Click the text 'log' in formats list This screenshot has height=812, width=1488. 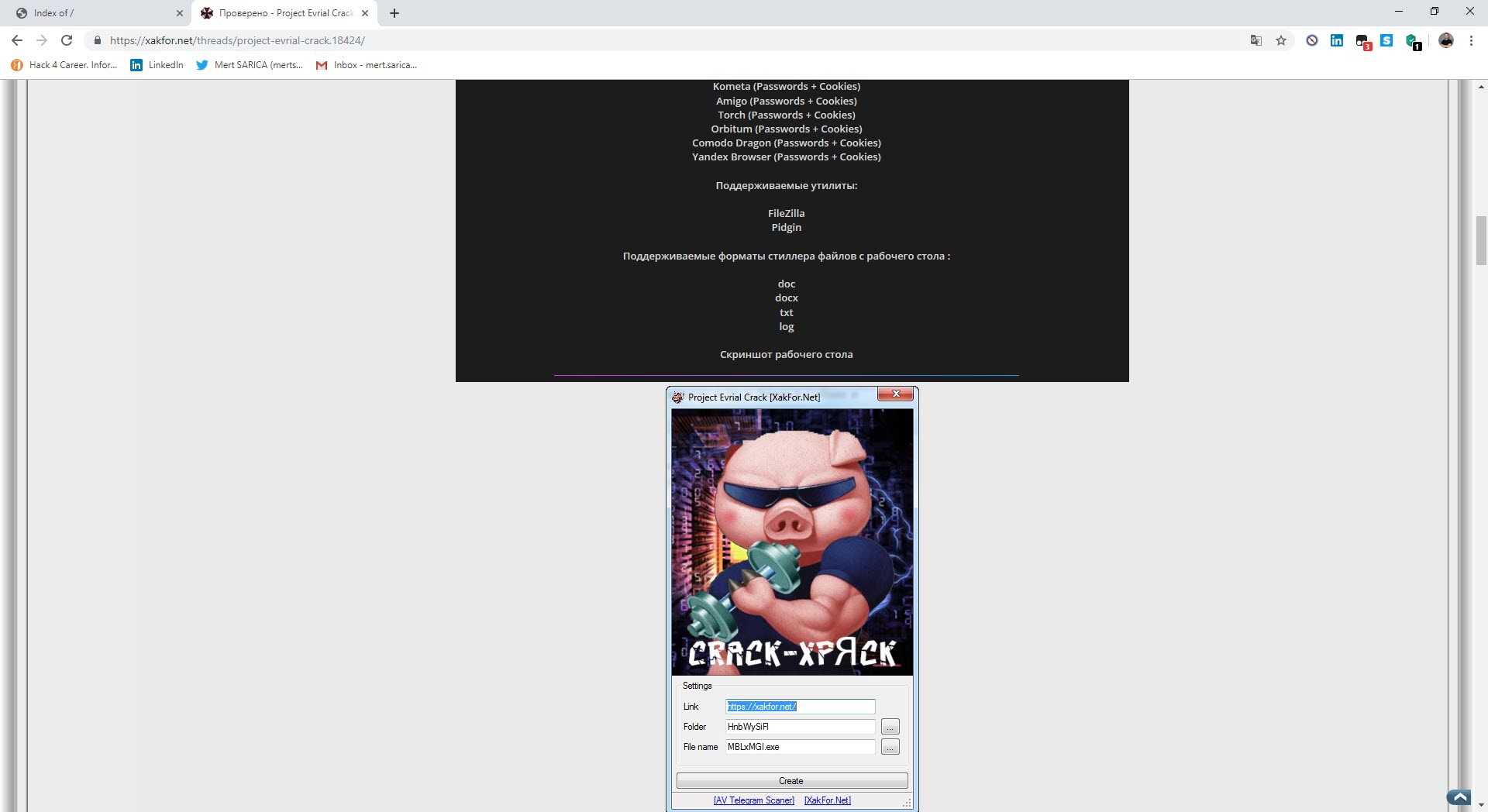pos(786,326)
